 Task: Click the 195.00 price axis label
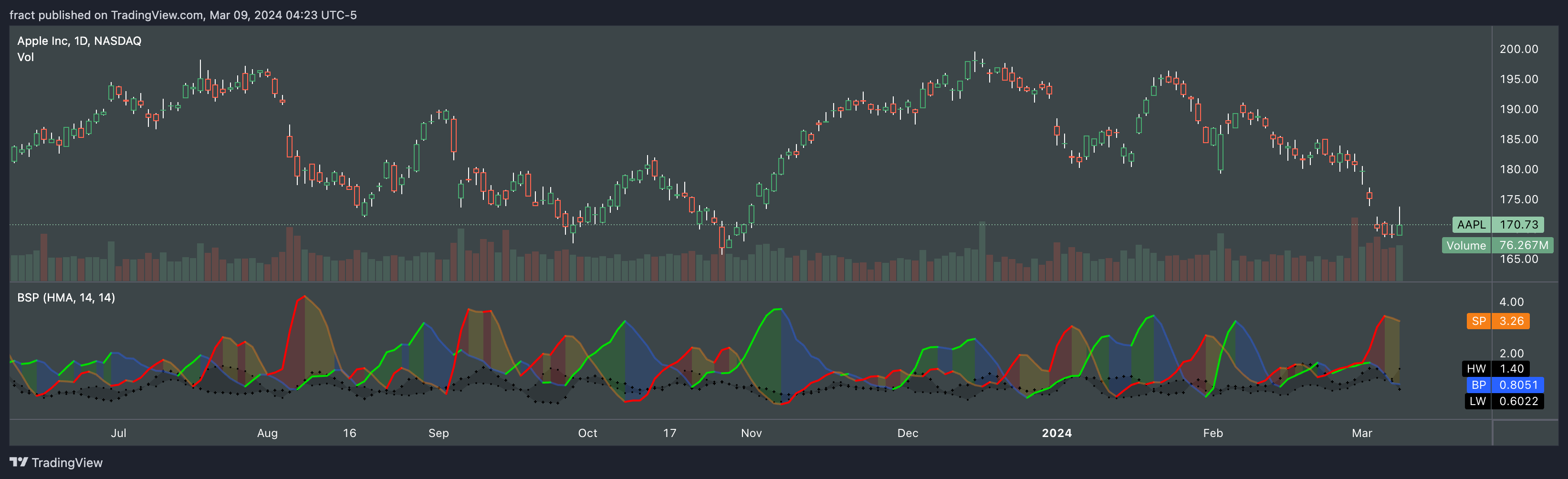pyautogui.click(x=1518, y=79)
